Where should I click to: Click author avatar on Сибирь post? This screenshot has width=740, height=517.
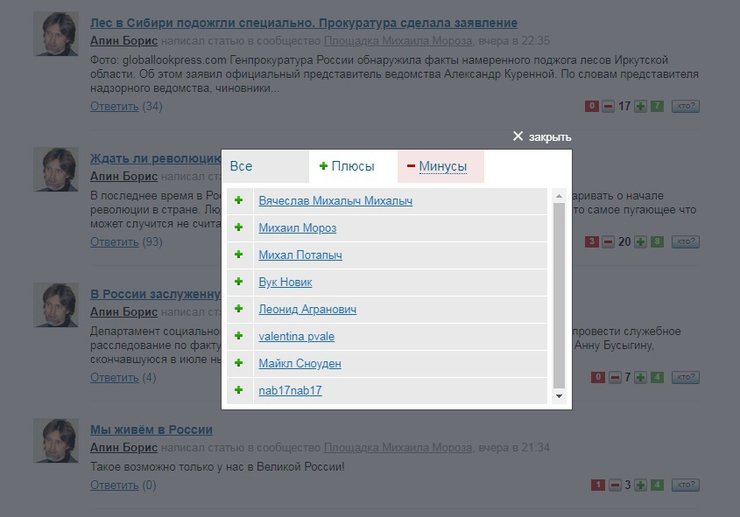click(56, 34)
